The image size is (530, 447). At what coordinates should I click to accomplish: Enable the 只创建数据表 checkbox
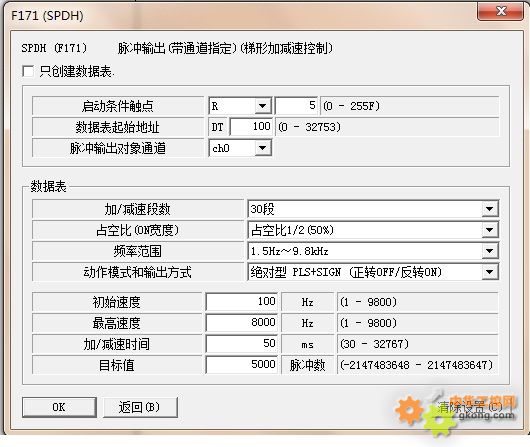pyautogui.click(x=28, y=71)
